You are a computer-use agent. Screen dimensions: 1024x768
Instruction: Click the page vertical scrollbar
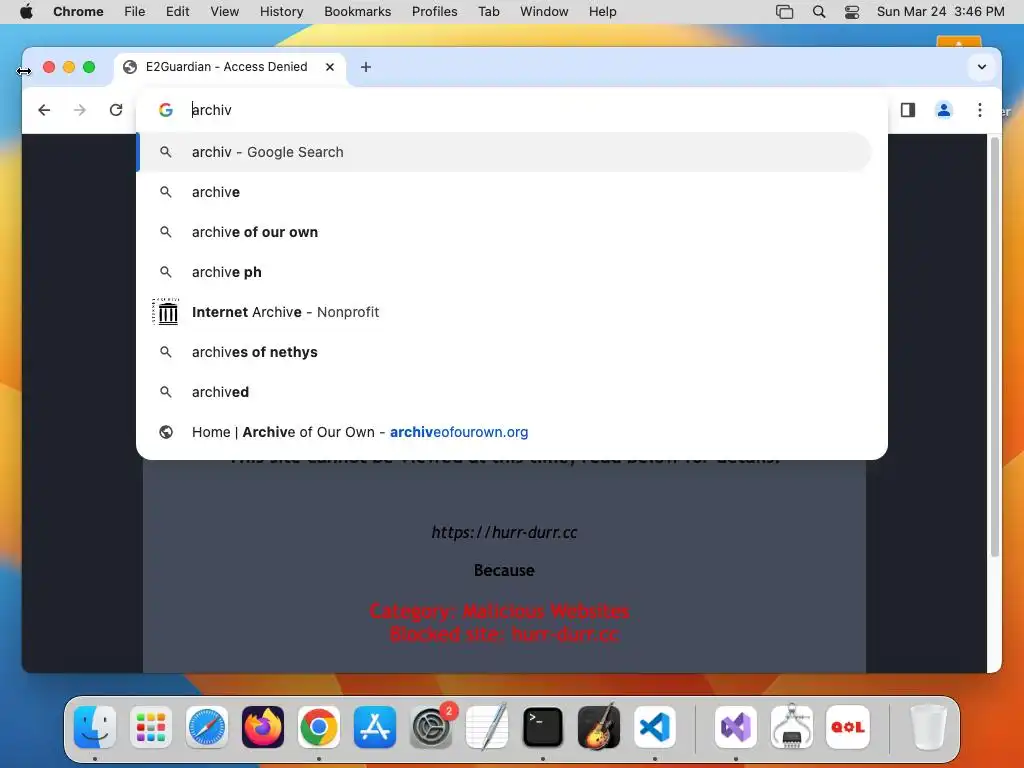[995, 347]
